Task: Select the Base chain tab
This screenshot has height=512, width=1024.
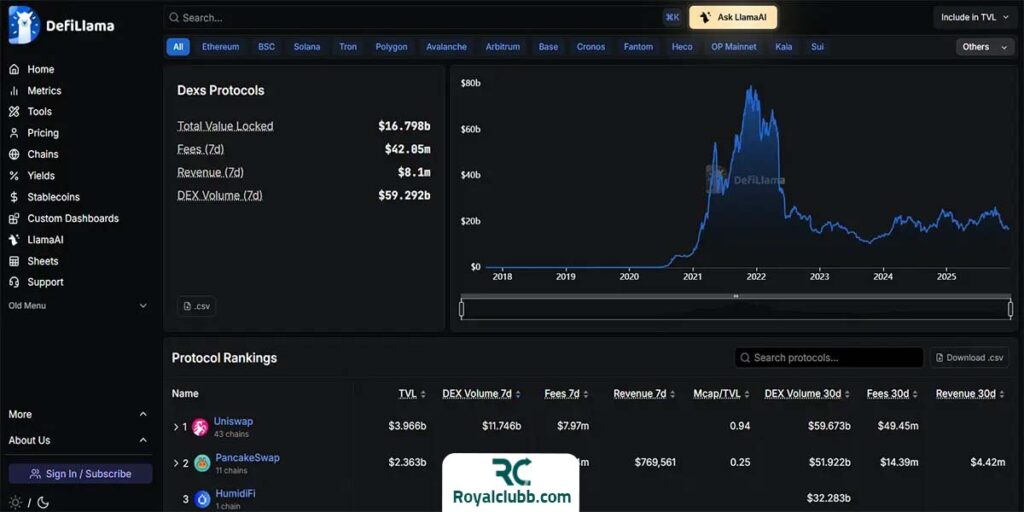Action: point(549,47)
